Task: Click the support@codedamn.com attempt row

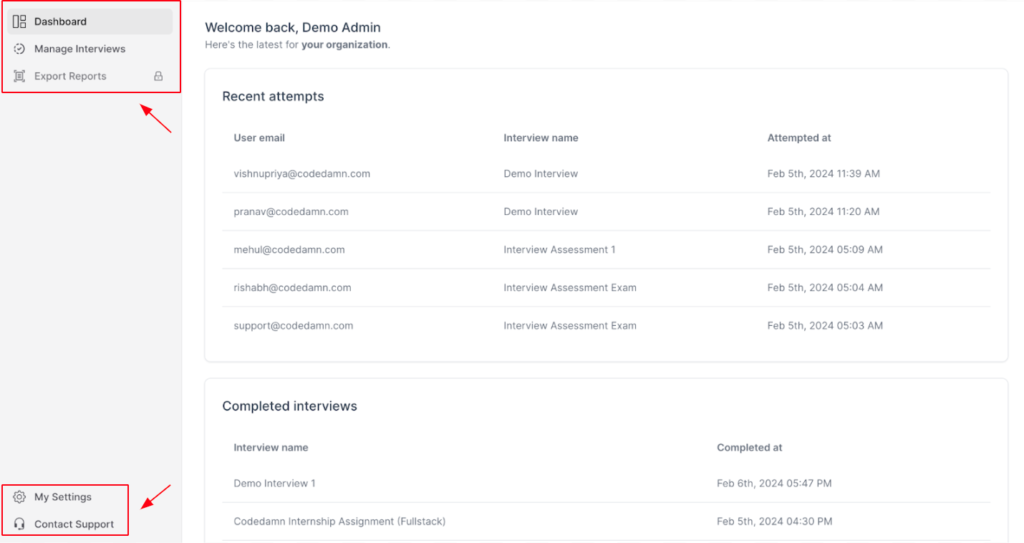Action: point(606,325)
